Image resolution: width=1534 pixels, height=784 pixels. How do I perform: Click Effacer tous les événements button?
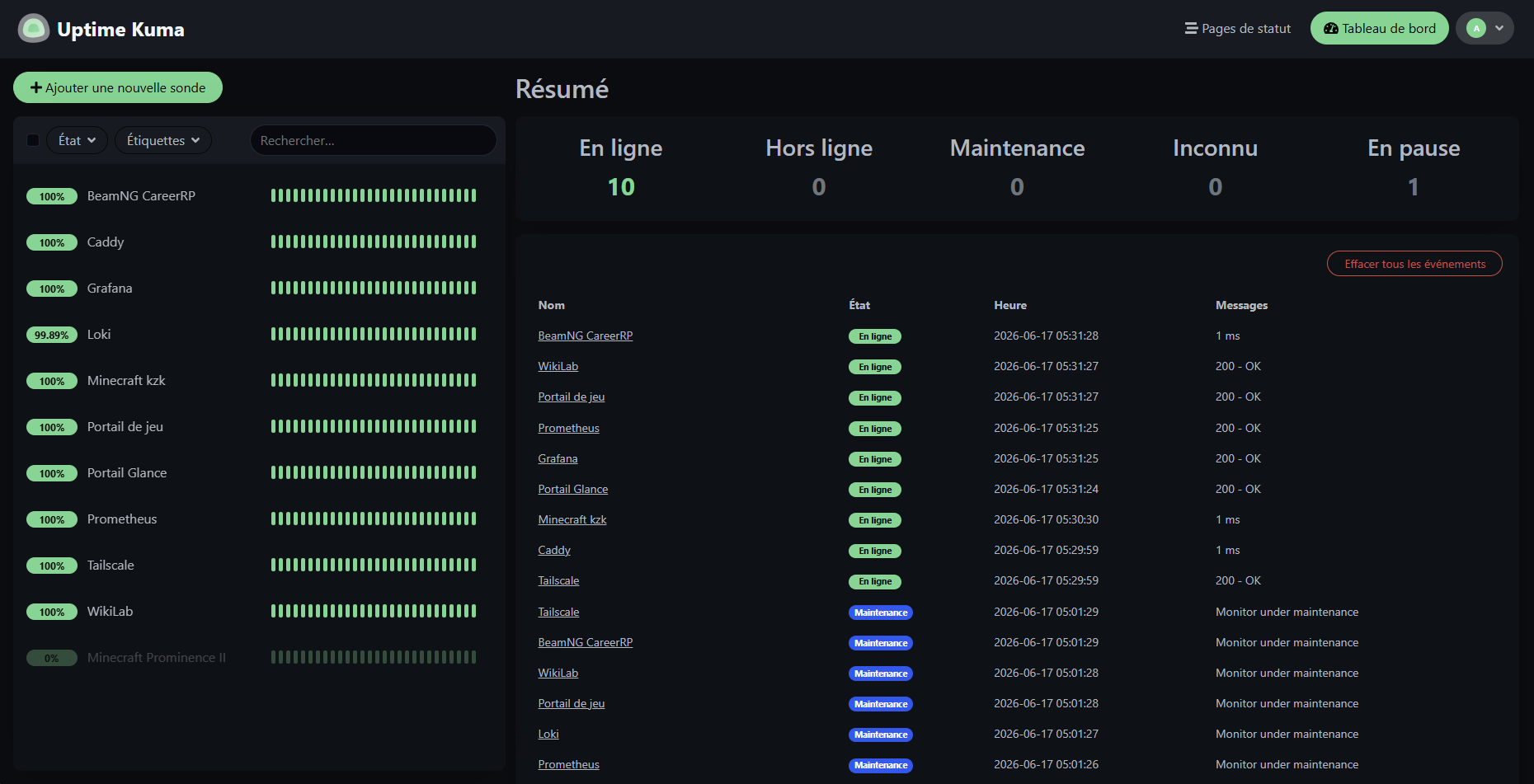click(1414, 264)
